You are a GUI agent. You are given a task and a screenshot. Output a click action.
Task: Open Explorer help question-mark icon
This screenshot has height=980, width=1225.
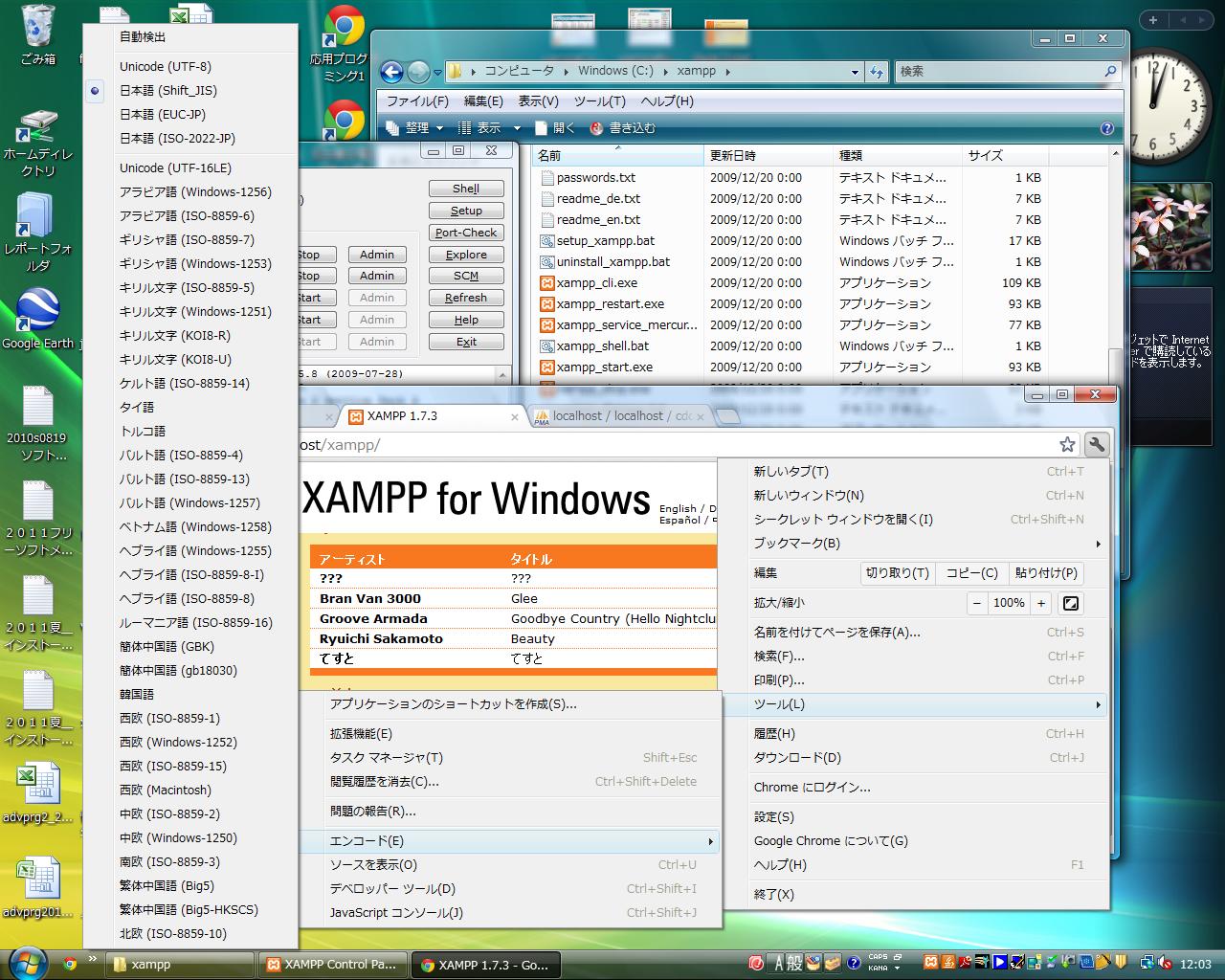tap(1107, 128)
